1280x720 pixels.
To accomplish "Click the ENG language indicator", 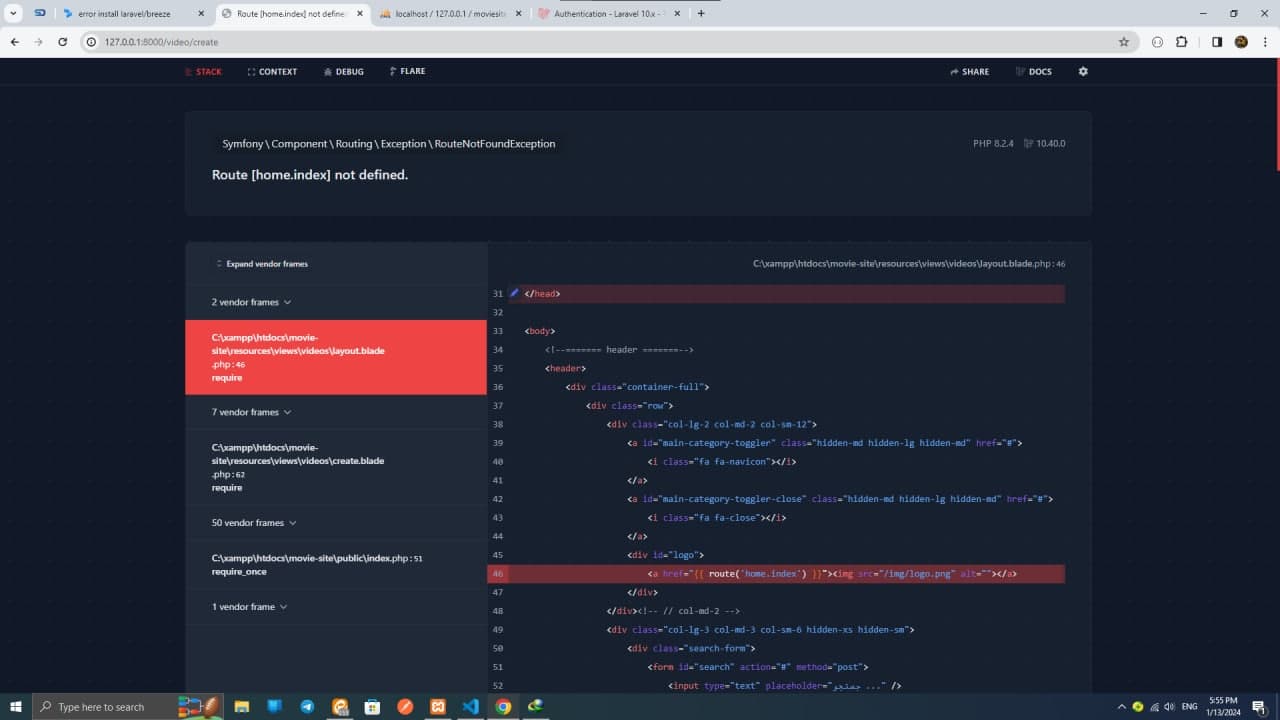I will click(x=1190, y=707).
